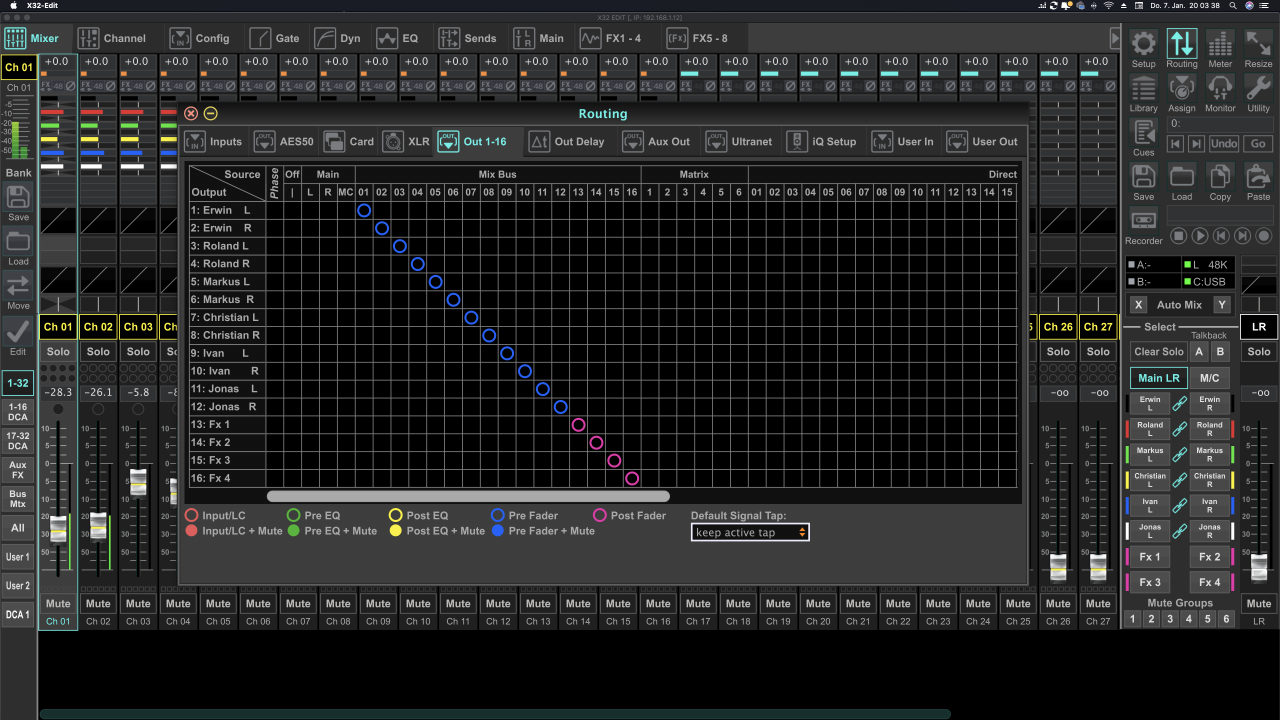Click the Move arrows icon in left sidebar
This screenshot has height=720, width=1280.
18,291
